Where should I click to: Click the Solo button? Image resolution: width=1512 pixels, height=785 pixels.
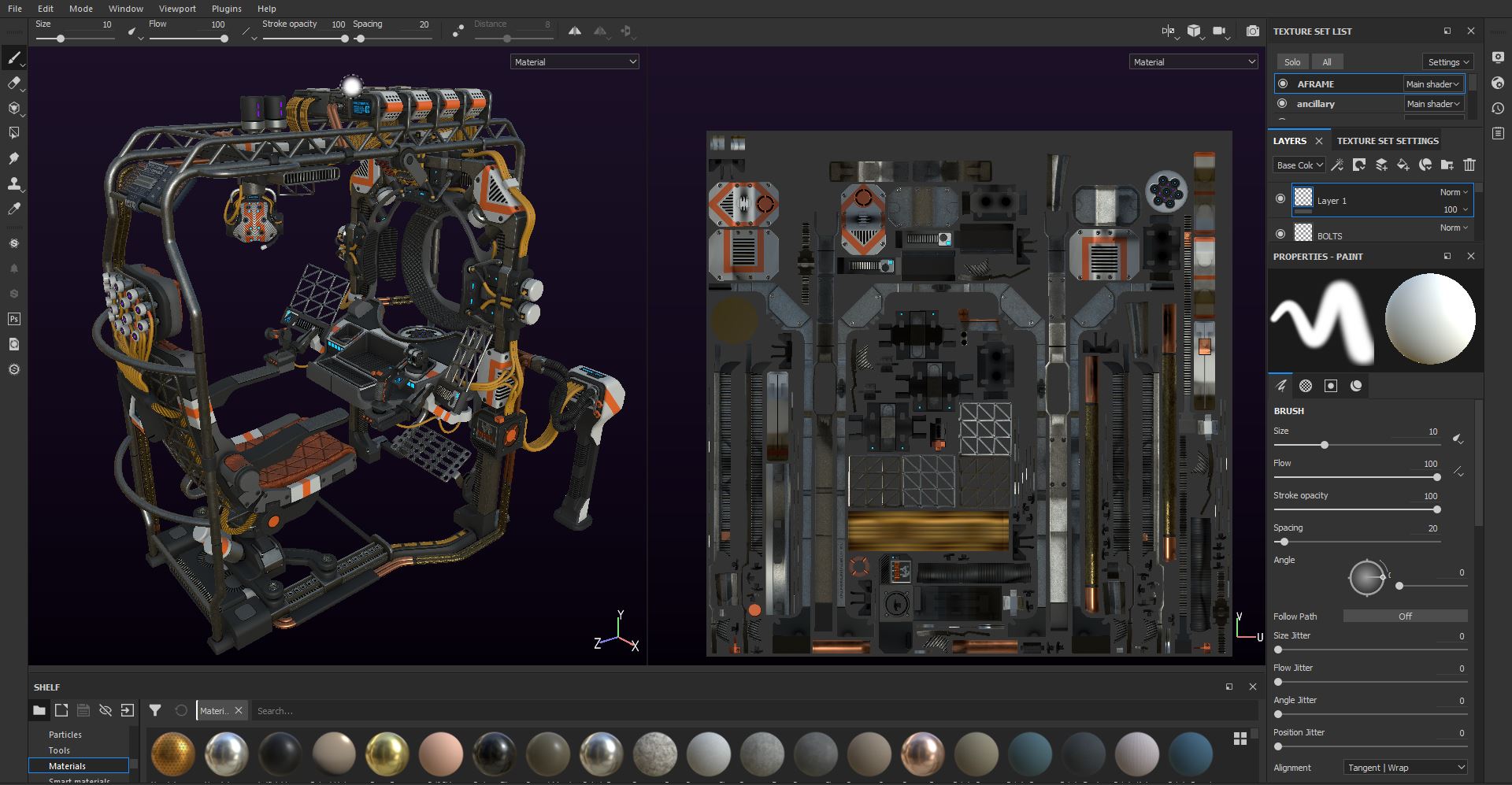1292,62
